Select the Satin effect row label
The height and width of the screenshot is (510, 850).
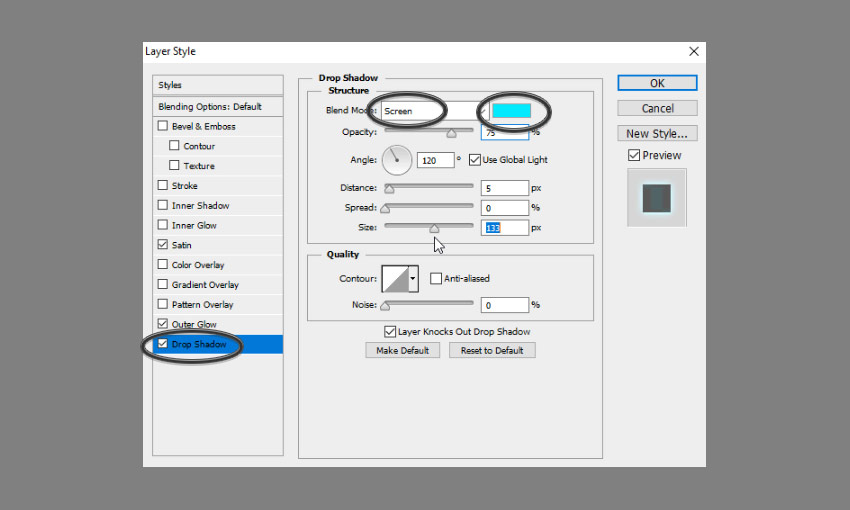coord(182,245)
